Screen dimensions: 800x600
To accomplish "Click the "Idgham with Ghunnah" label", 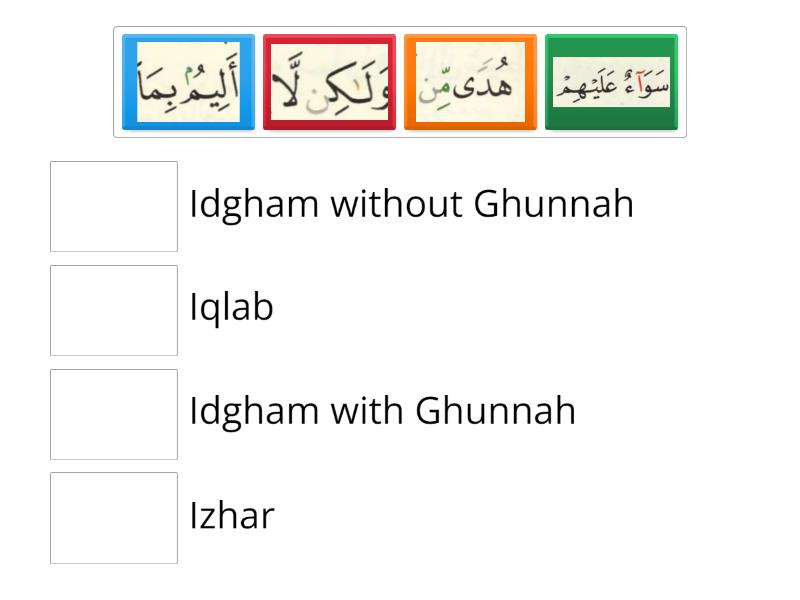I will [382, 411].
